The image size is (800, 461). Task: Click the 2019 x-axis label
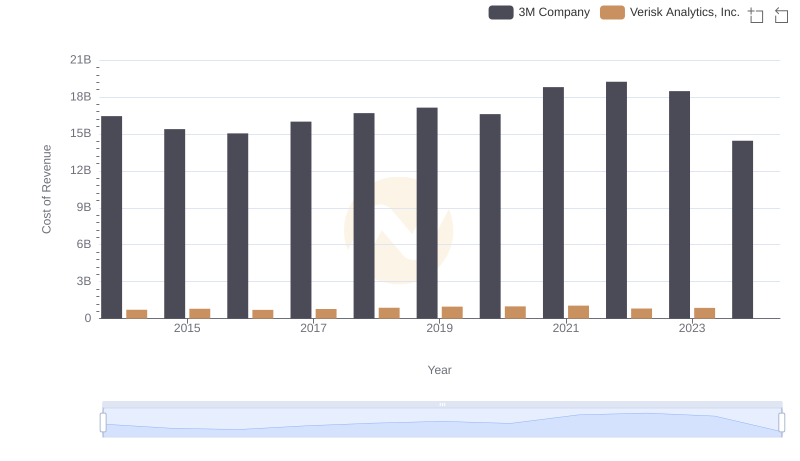[x=439, y=328]
